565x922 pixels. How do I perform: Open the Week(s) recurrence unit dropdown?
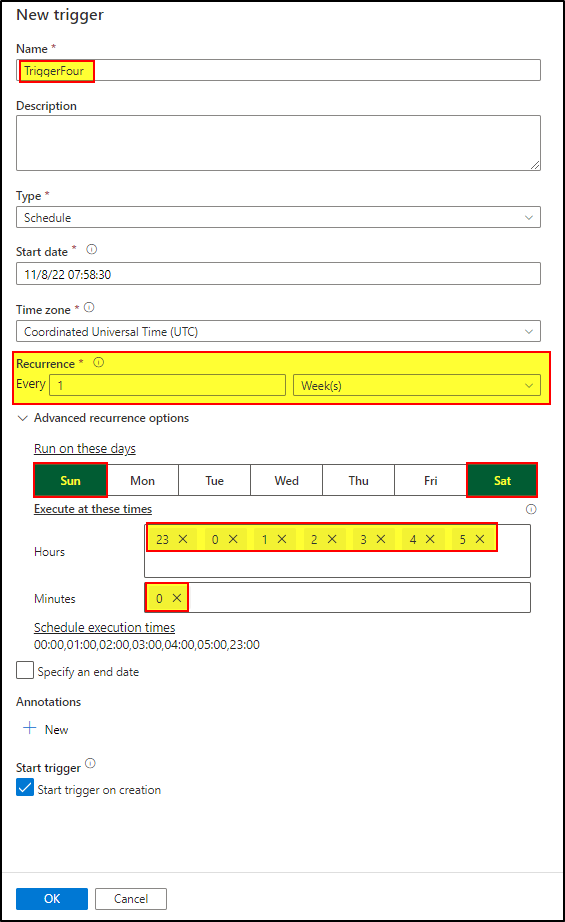coord(417,386)
